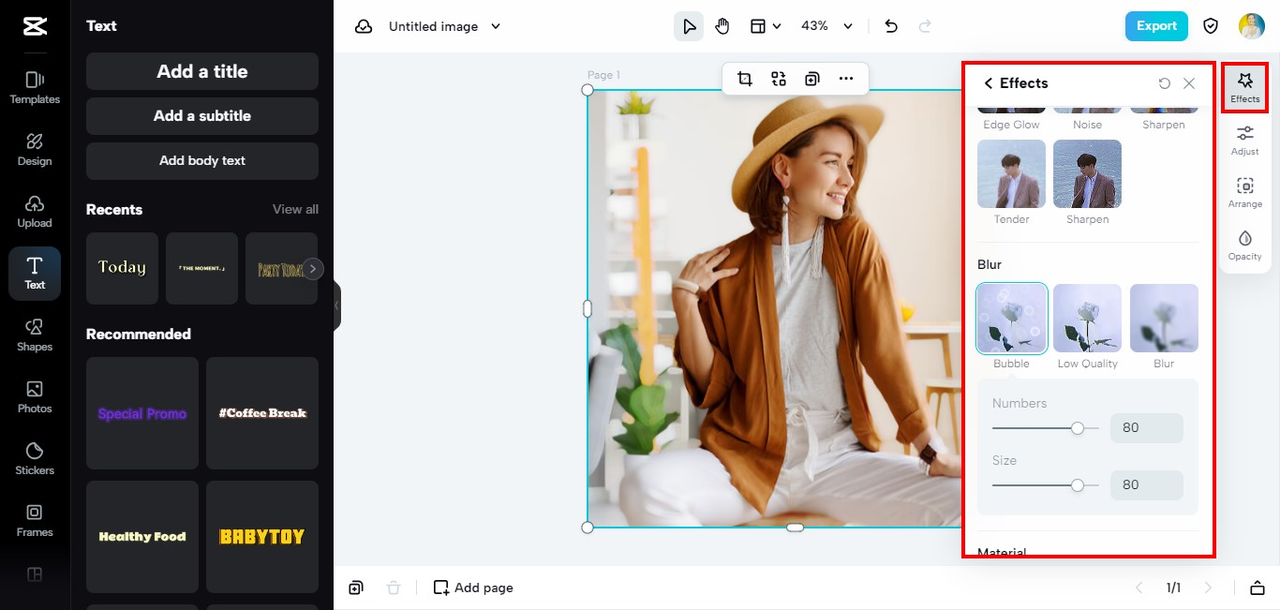Viewport: 1280px width, 610px height.
Task: Select the Low Quality blur effect
Action: tap(1087, 319)
